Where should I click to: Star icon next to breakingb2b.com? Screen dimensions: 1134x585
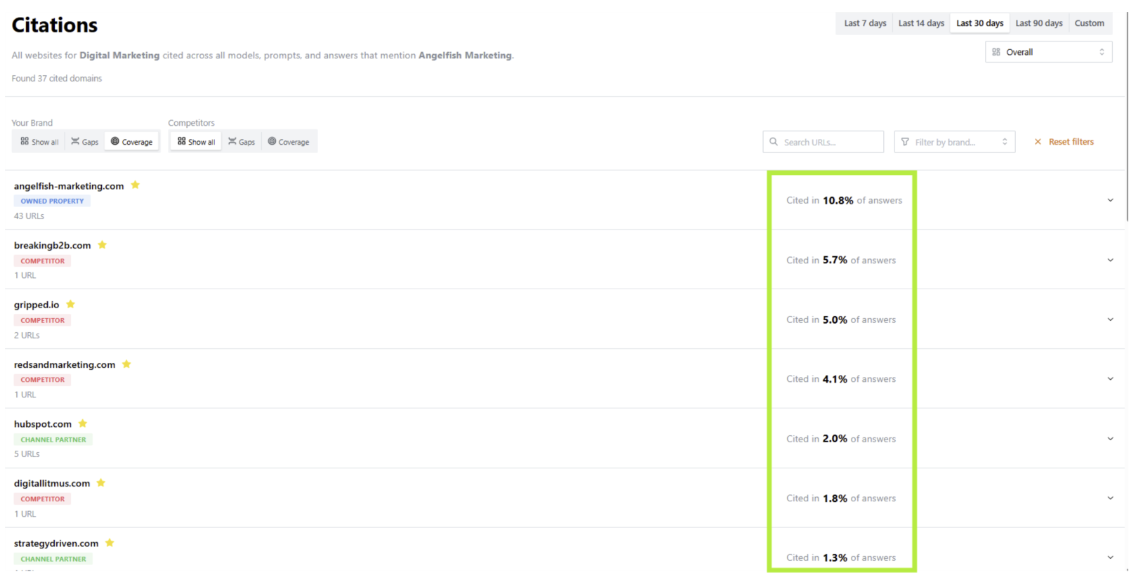[x=102, y=244]
